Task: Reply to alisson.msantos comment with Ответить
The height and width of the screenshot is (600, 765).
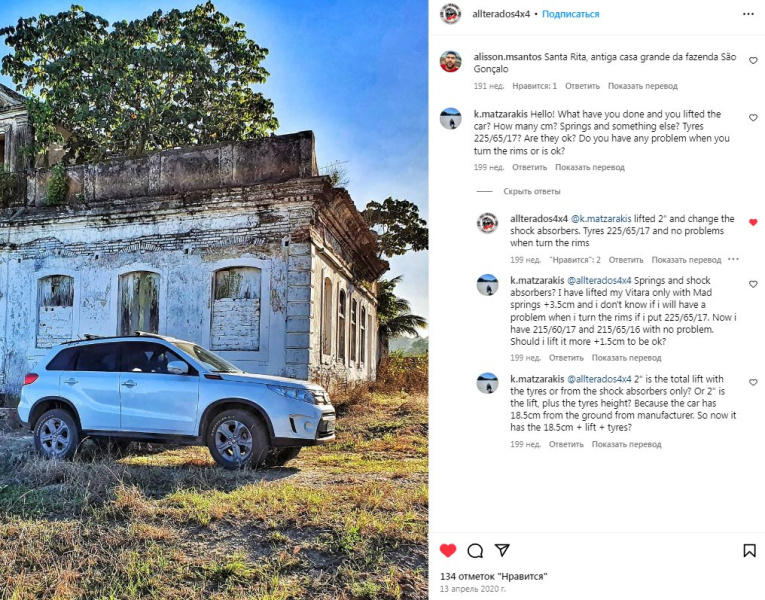Action: 582,86
